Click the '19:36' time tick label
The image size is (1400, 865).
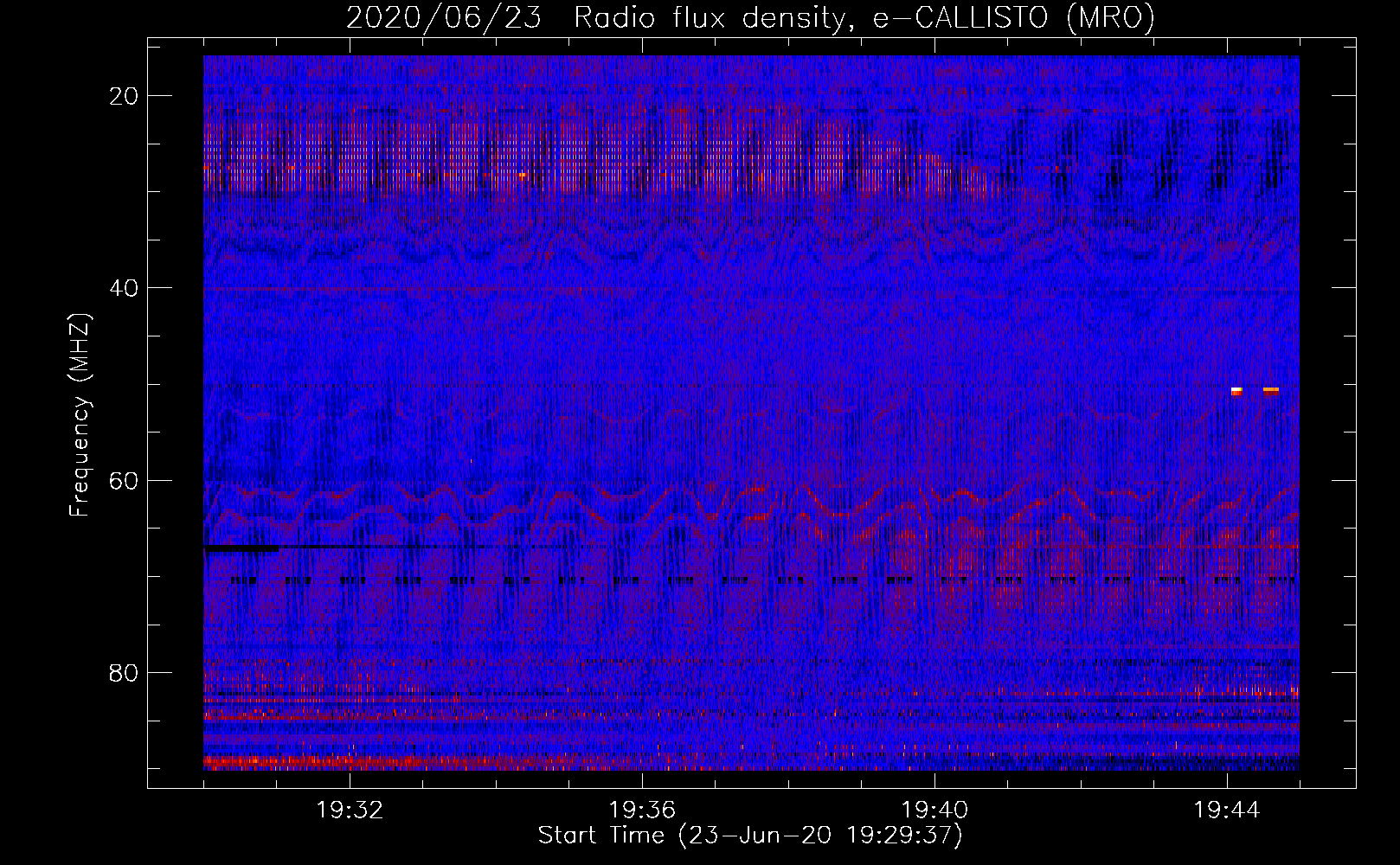(x=642, y=811)
